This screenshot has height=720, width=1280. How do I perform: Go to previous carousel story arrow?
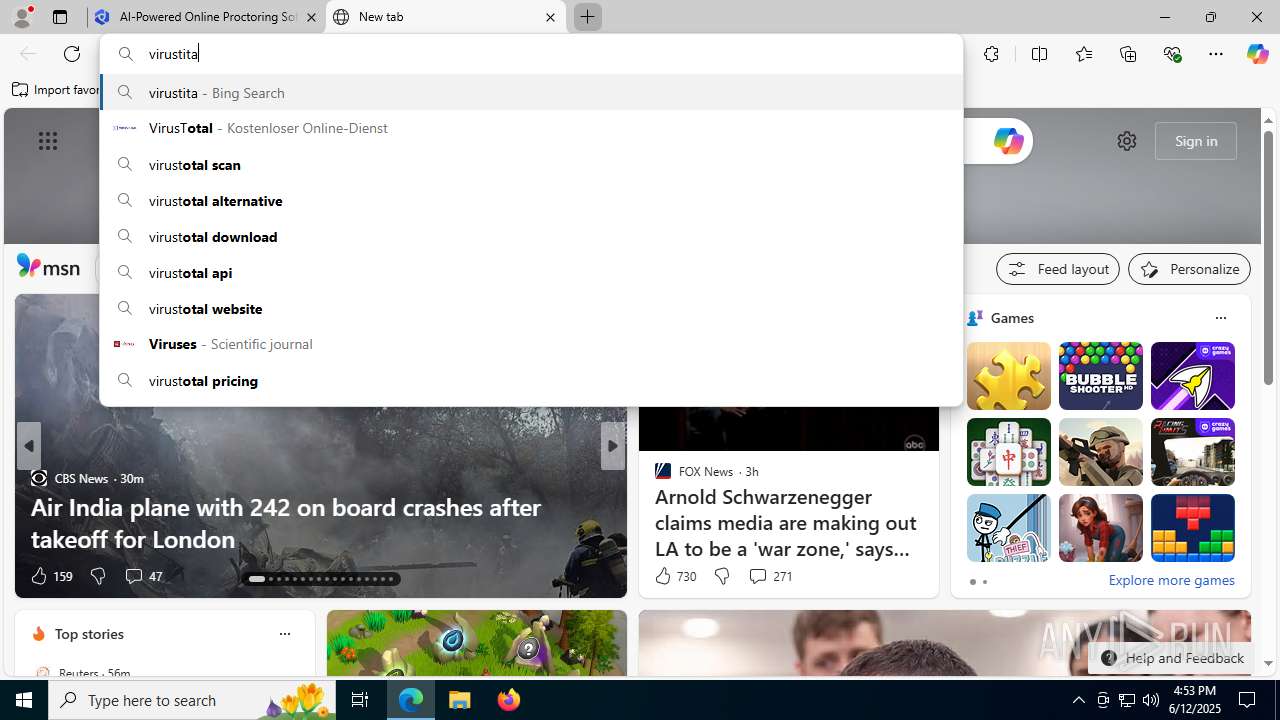click(x=28, y=446)
